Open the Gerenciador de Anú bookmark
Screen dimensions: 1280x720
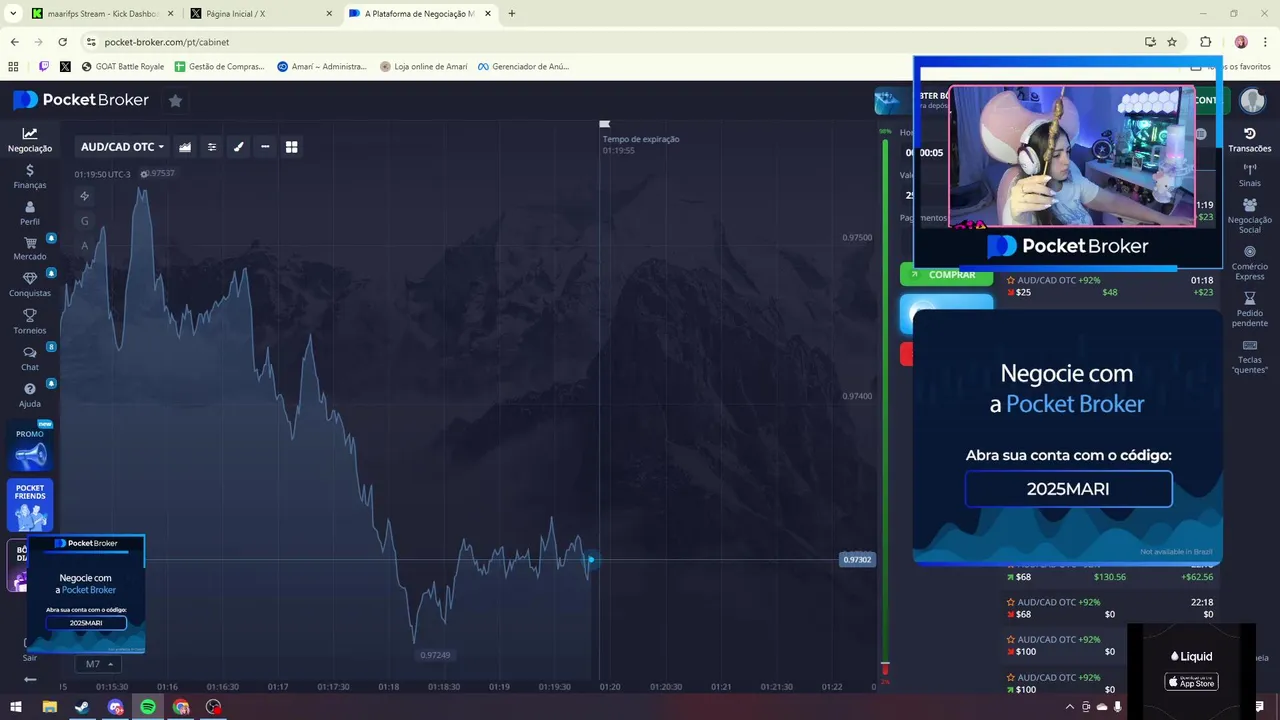tap(523, 67)
